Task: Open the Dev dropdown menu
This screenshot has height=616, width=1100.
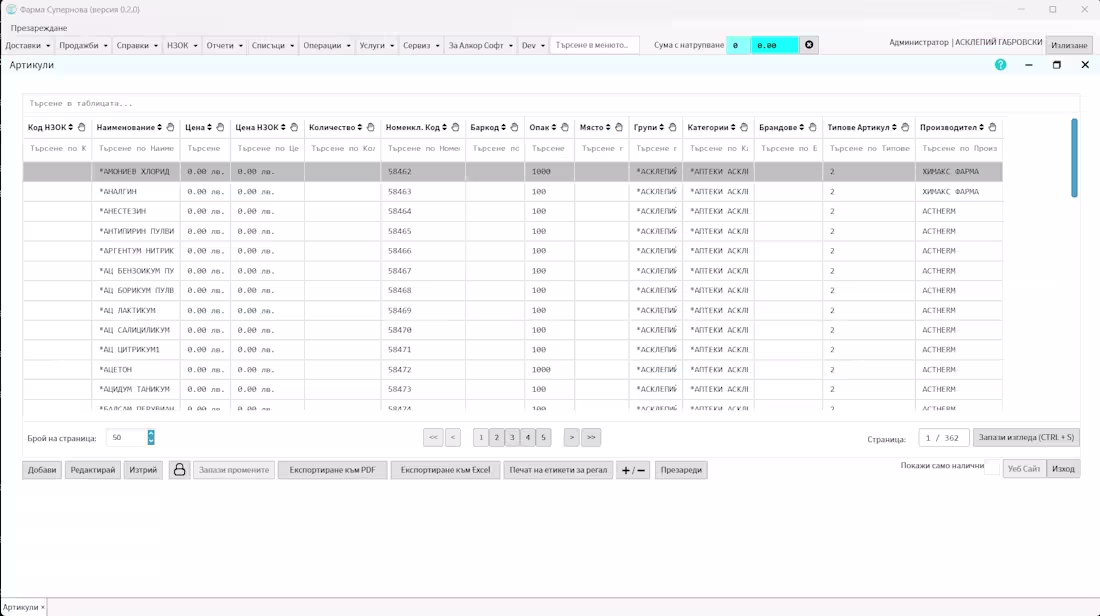Action: tap(531, 44)
